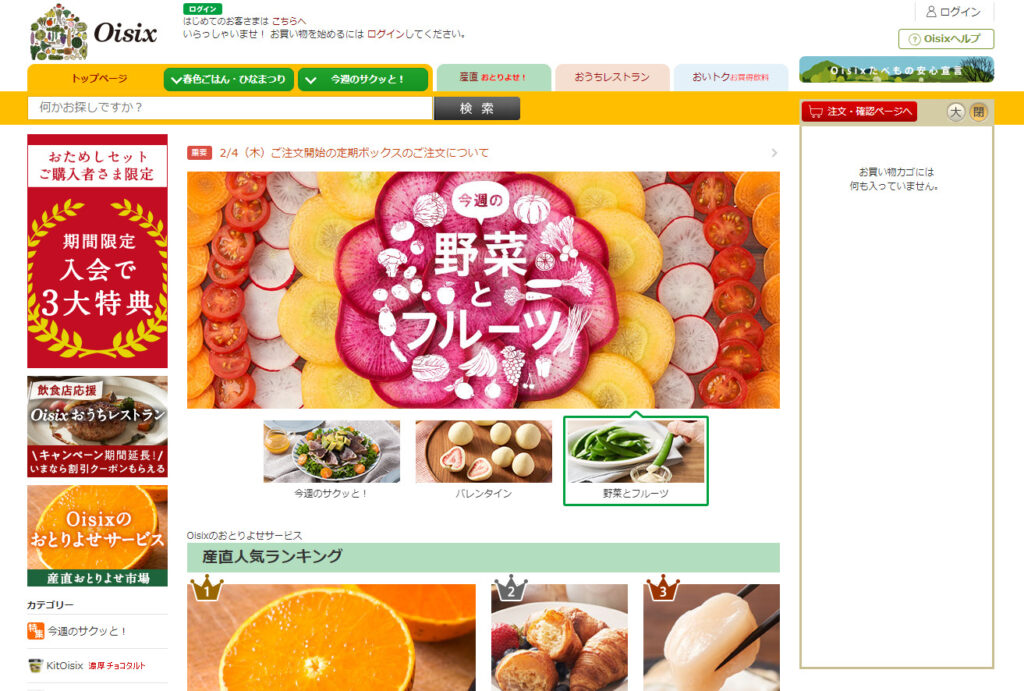The image size is (1024, 691).
Task: Click the 何かお探しですか search field
Action: click(x=230, y=108)
